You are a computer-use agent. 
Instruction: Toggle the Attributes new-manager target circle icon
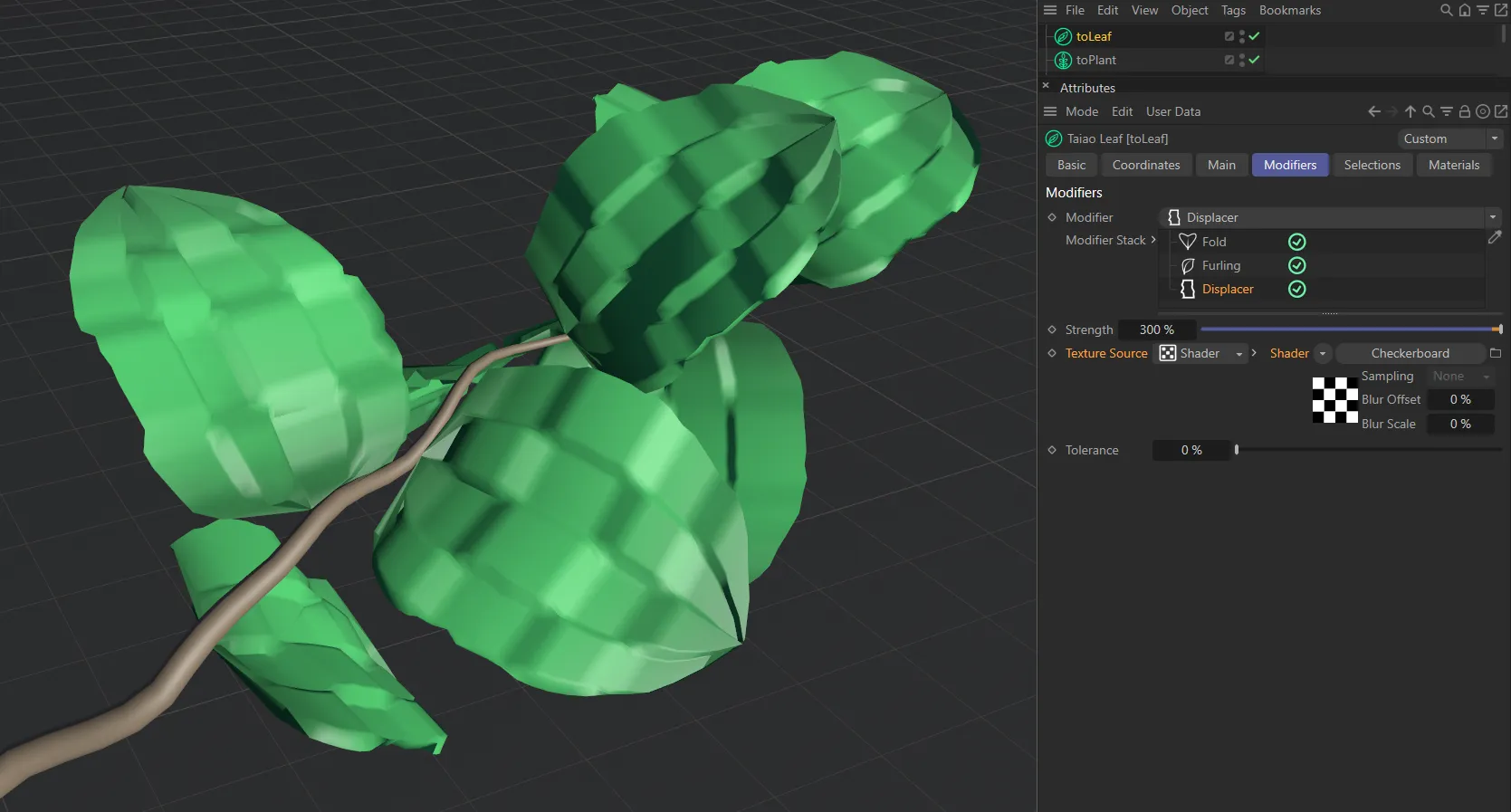pos(1483,111)
